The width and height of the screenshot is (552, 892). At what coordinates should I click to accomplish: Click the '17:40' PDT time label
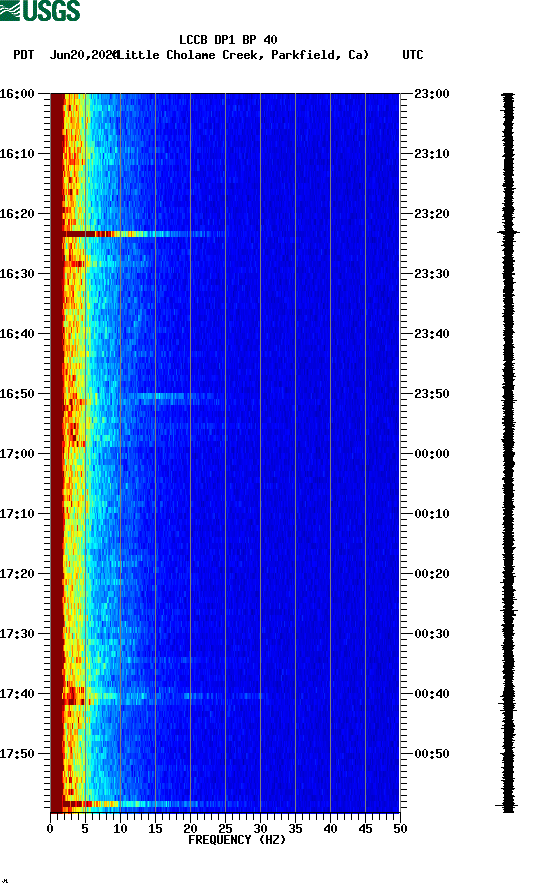point(17,693)
